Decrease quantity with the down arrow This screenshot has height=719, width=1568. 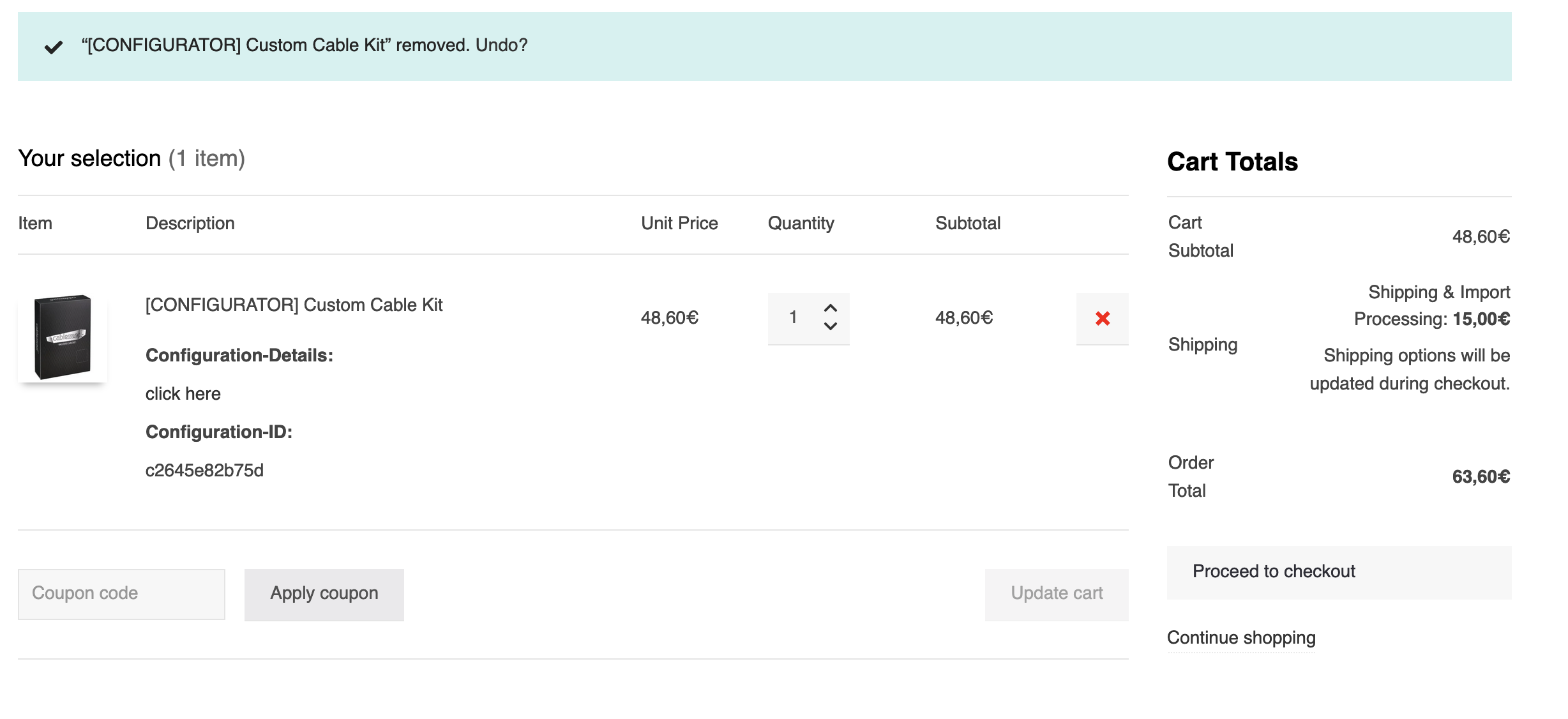pos(830,326)
